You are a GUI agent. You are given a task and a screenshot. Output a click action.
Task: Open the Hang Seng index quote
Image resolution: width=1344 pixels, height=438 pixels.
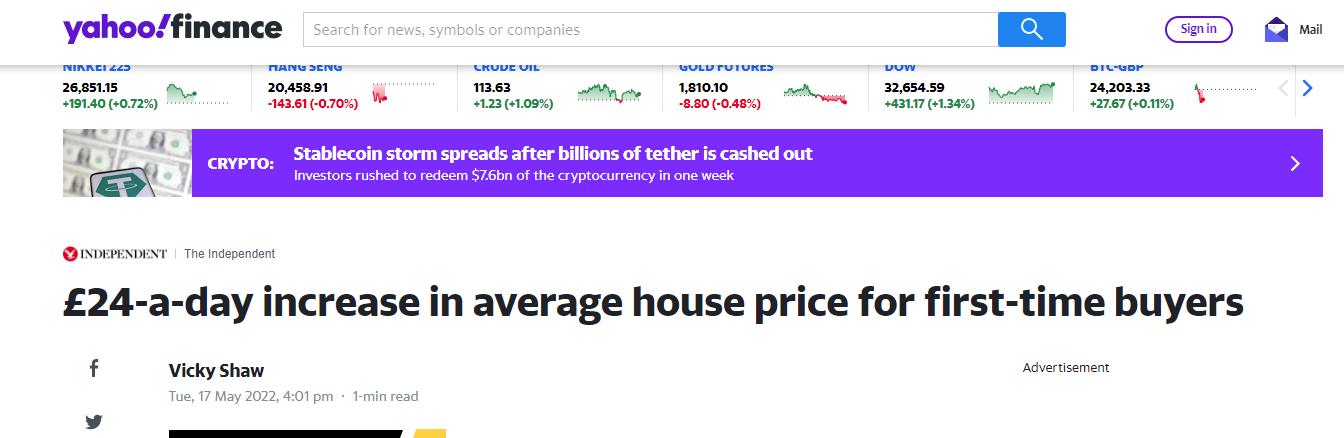pyautogui.click(x=305, y=68)
